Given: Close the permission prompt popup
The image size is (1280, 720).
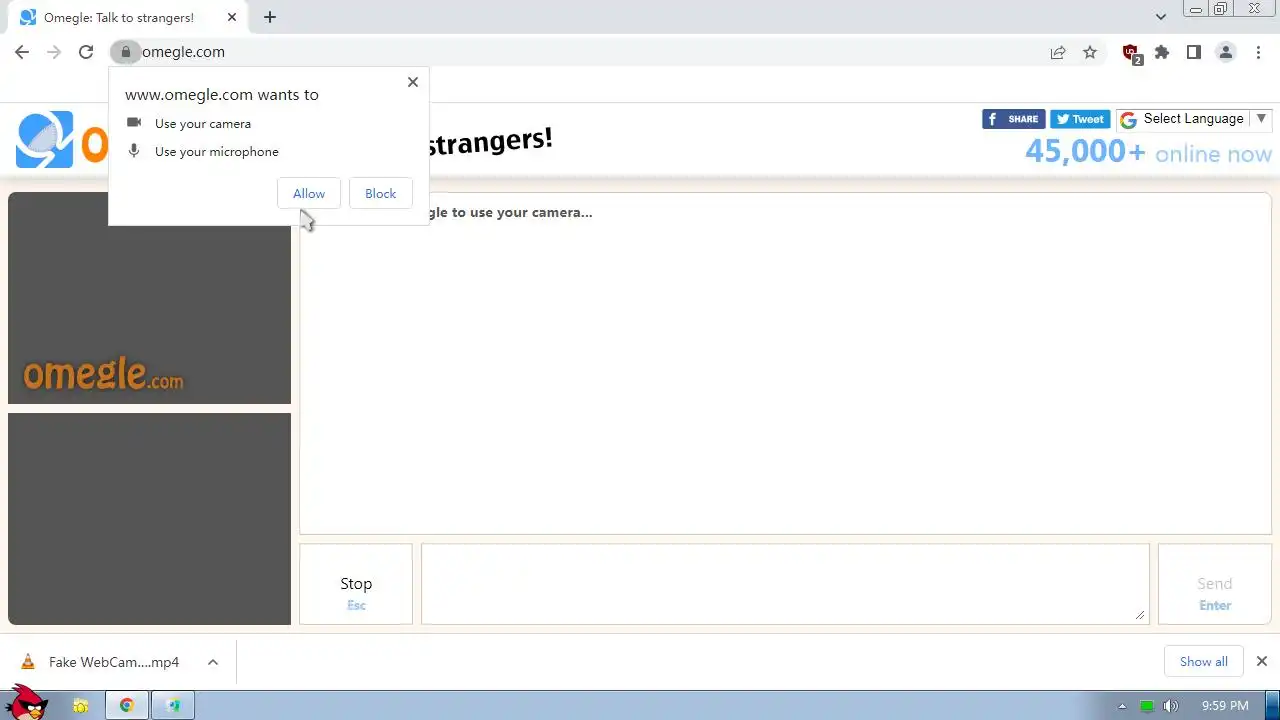Looking at the screenshot, I should click(x=413, y=82).
